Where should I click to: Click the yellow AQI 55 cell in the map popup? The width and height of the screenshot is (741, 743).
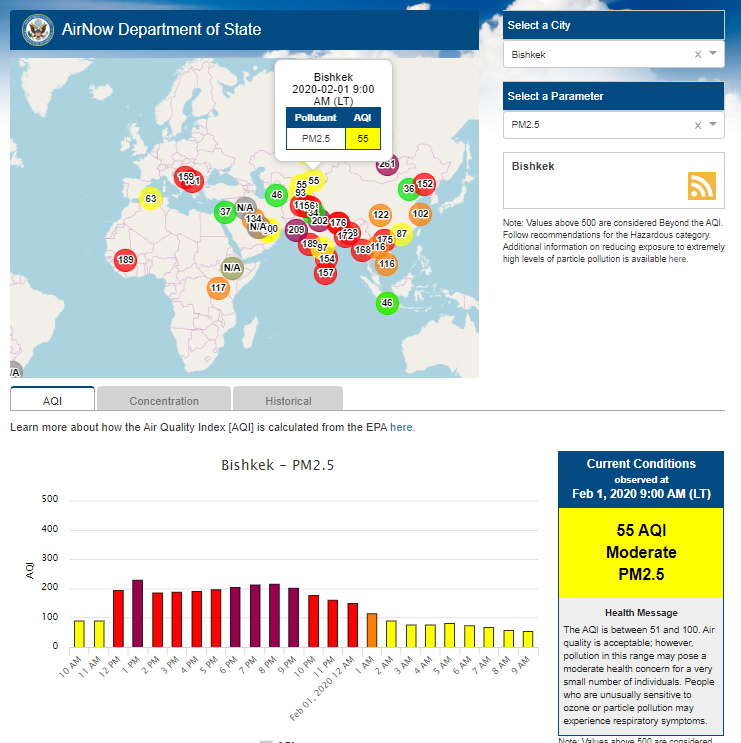(362, 139)
